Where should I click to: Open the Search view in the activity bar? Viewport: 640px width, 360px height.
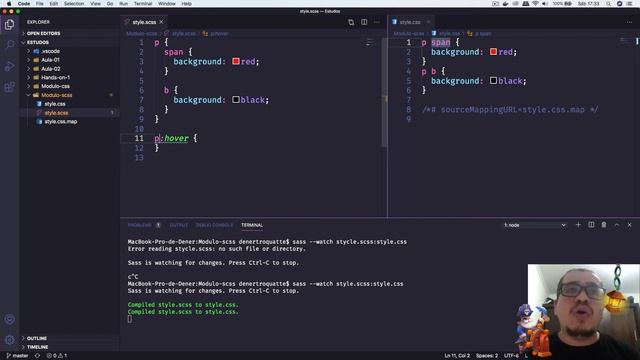pos(9,45)
